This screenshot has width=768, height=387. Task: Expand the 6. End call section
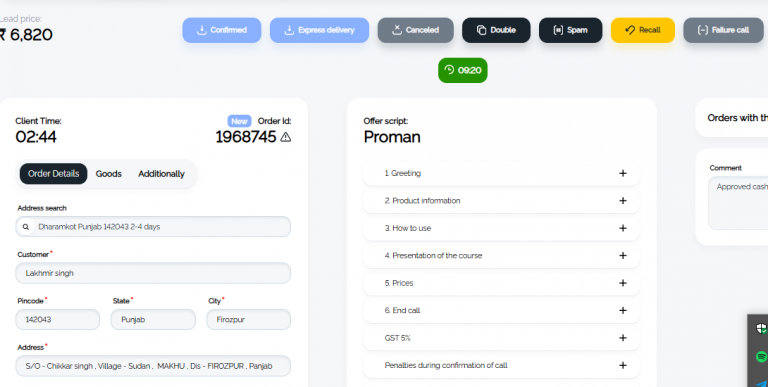pos(502,311)
